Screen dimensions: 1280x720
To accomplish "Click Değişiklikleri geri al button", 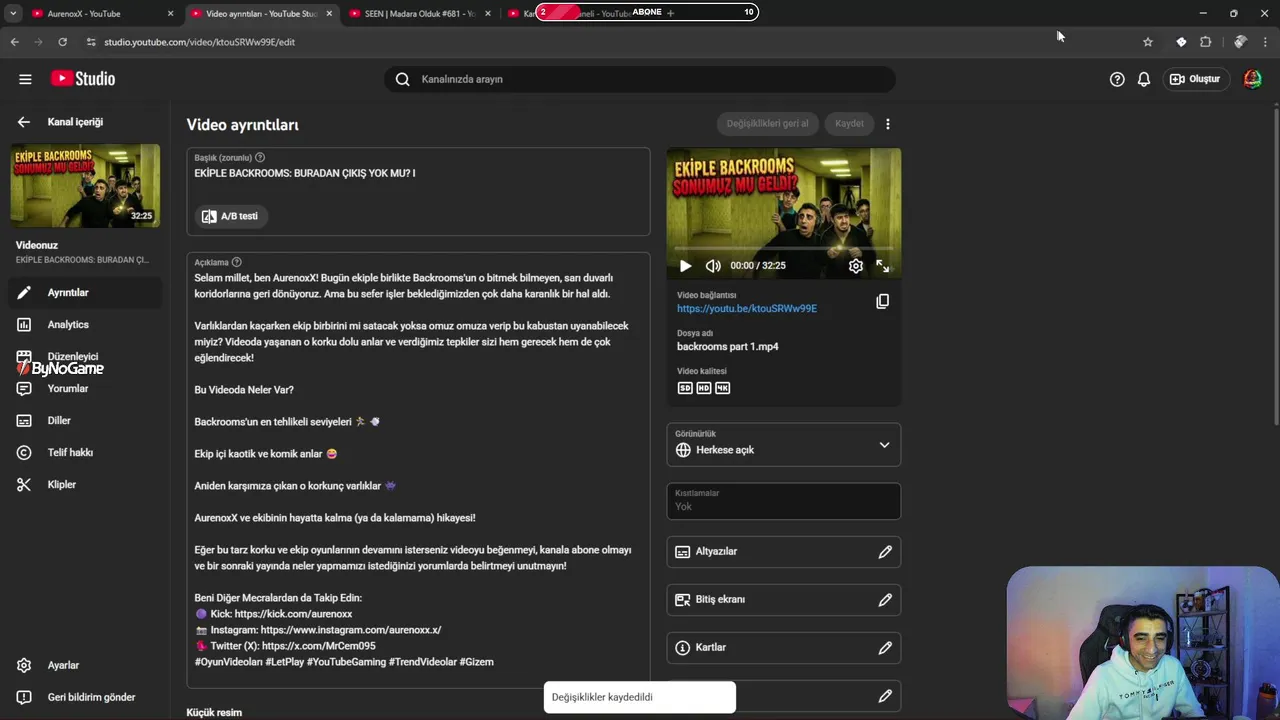I will point(767,124).
